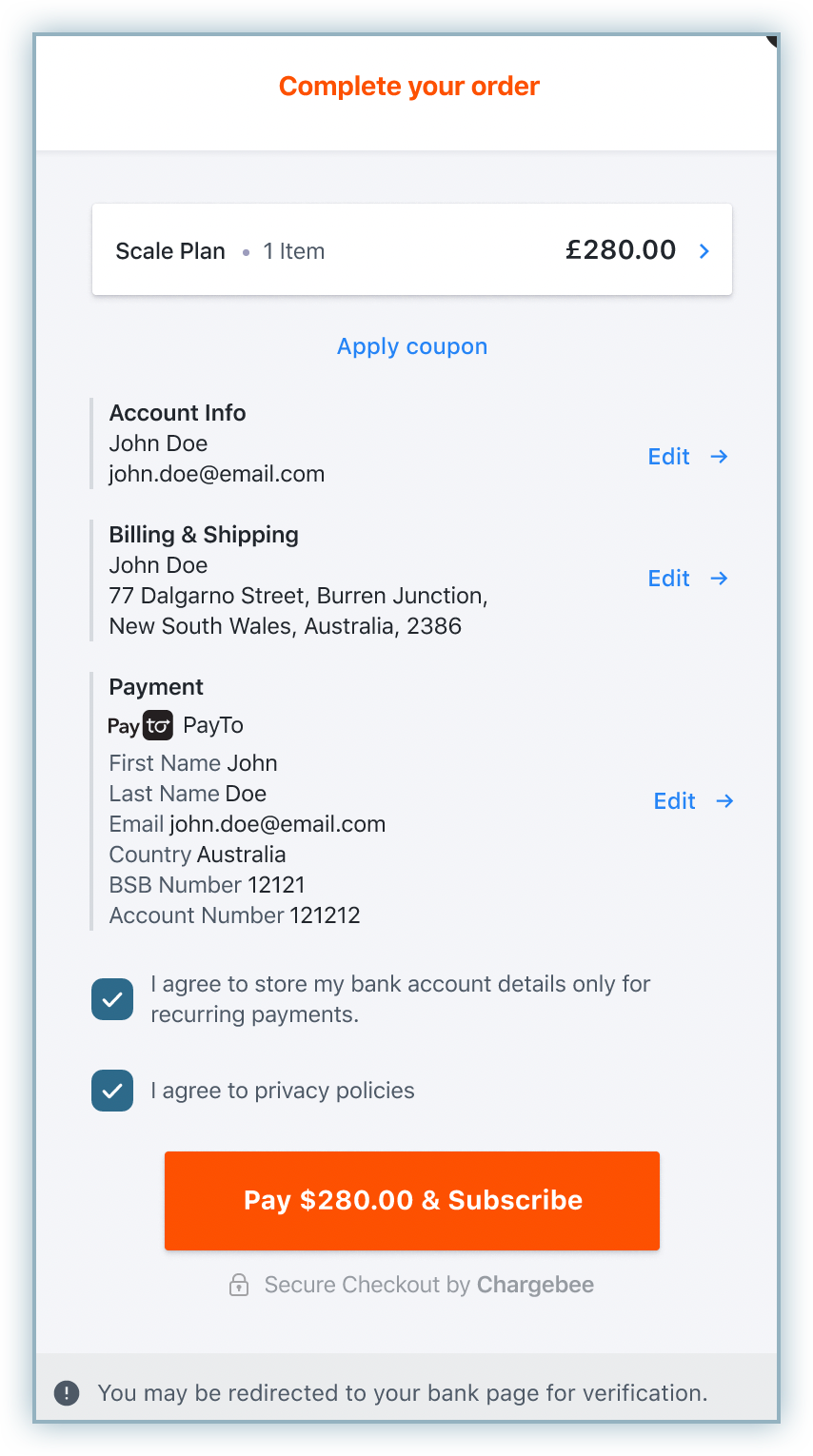Click the padlock secure checkout icon
This screenshot has height=1456, width=813.
[239, 1285]
